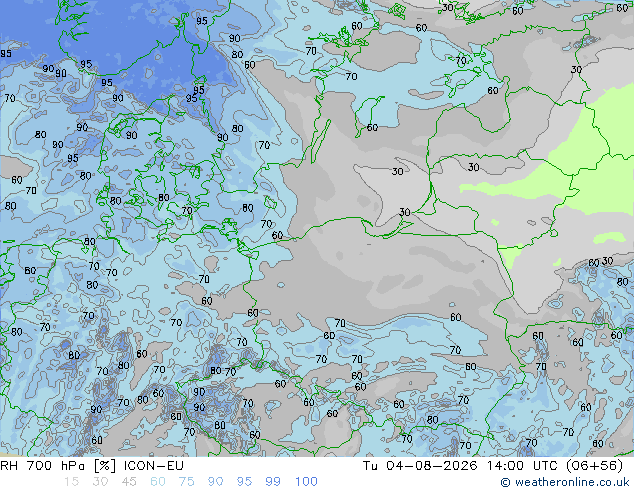The height and width of the screenshot is (490, 634).
Task: Select the legend value 15
Action: [71, 482]
